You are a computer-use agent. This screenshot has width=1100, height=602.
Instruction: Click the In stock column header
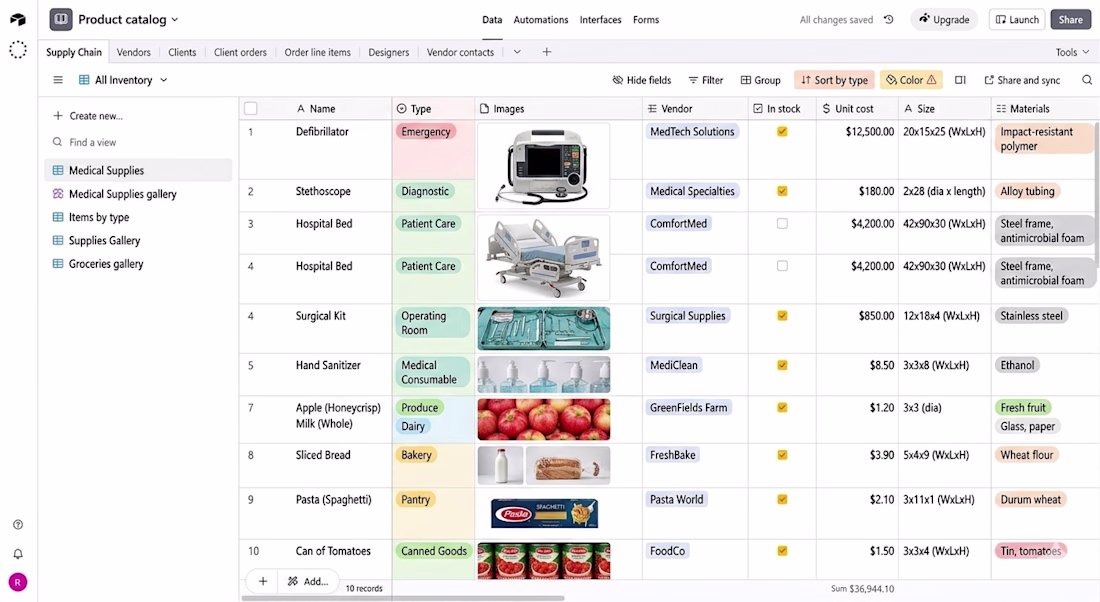coord(782,109)
